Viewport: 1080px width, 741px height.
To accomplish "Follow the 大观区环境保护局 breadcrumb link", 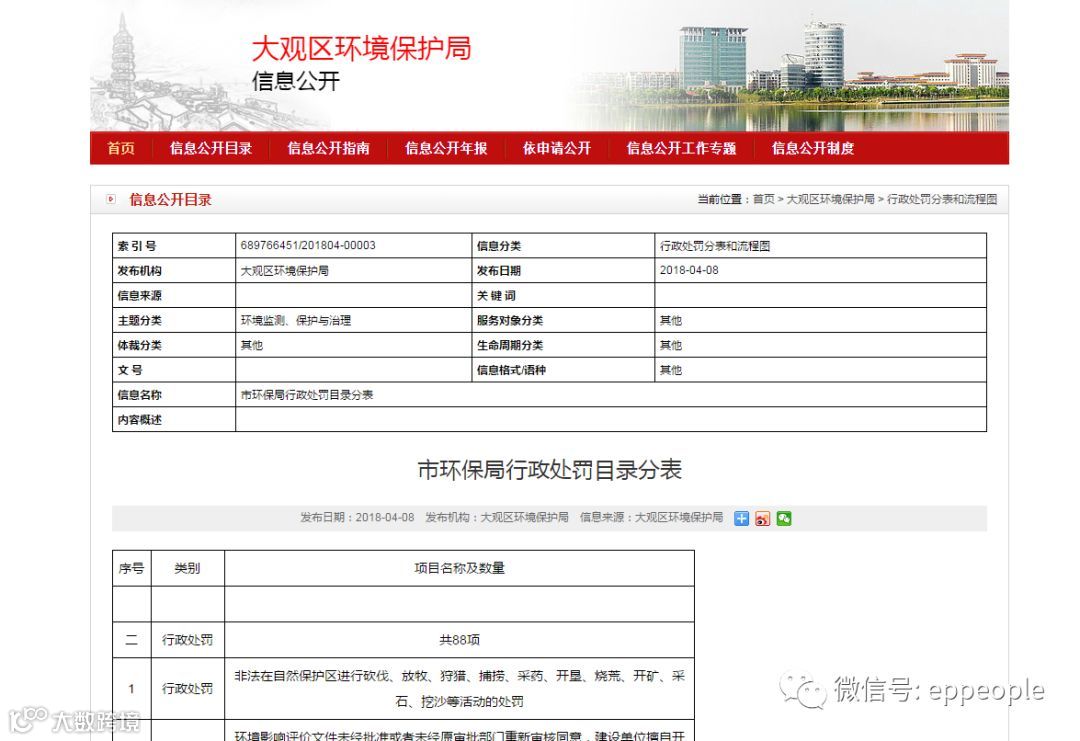I will 831,199.
